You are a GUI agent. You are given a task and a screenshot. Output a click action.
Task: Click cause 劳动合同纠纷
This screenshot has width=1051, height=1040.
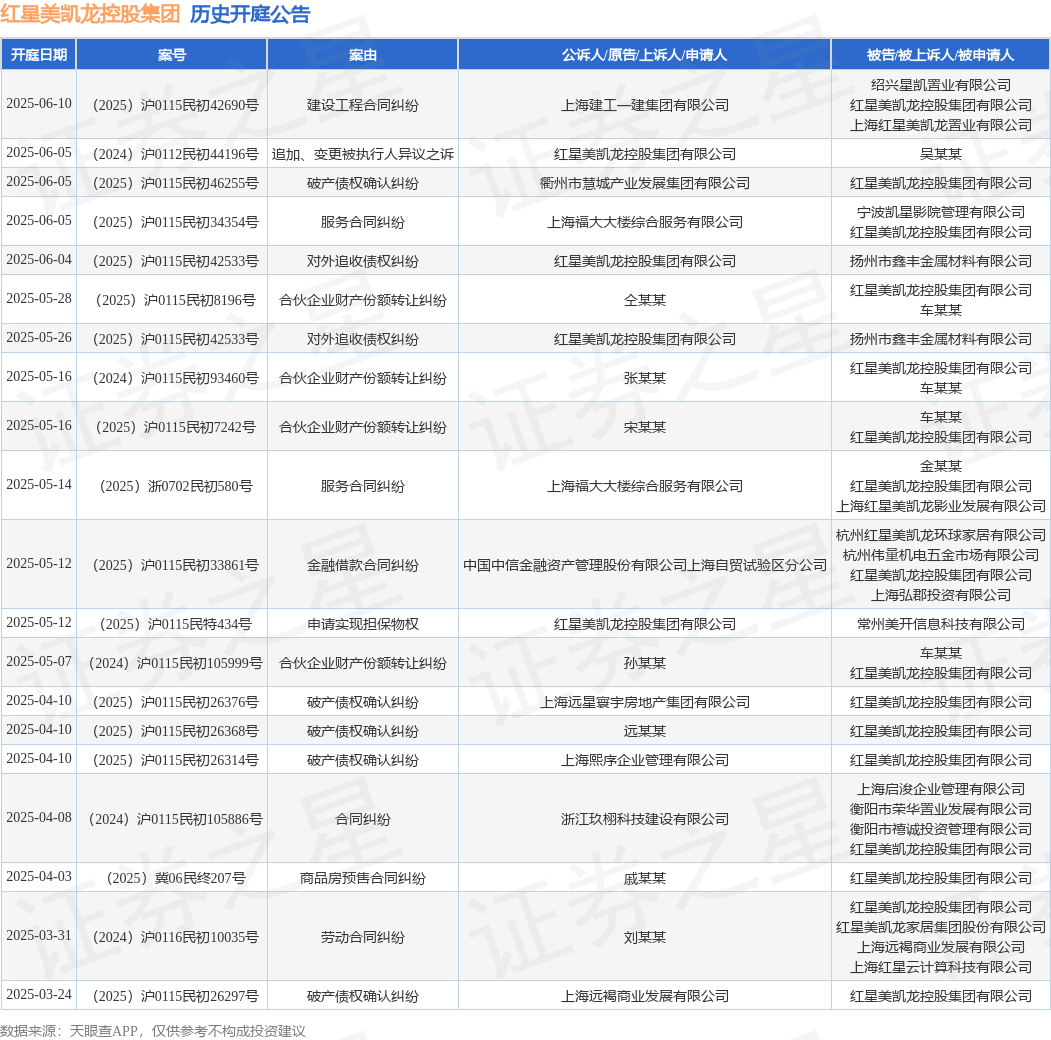pos(363,937)
